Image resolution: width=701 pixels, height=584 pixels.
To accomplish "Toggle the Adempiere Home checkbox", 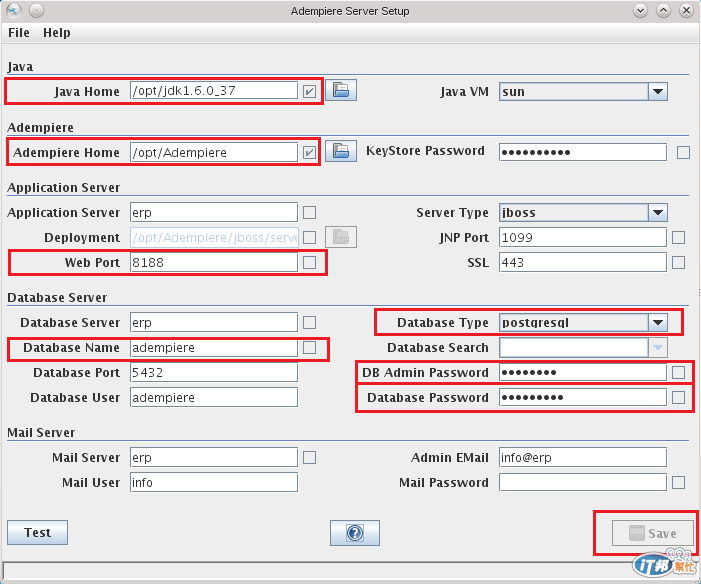I will (x=309, y=152).
